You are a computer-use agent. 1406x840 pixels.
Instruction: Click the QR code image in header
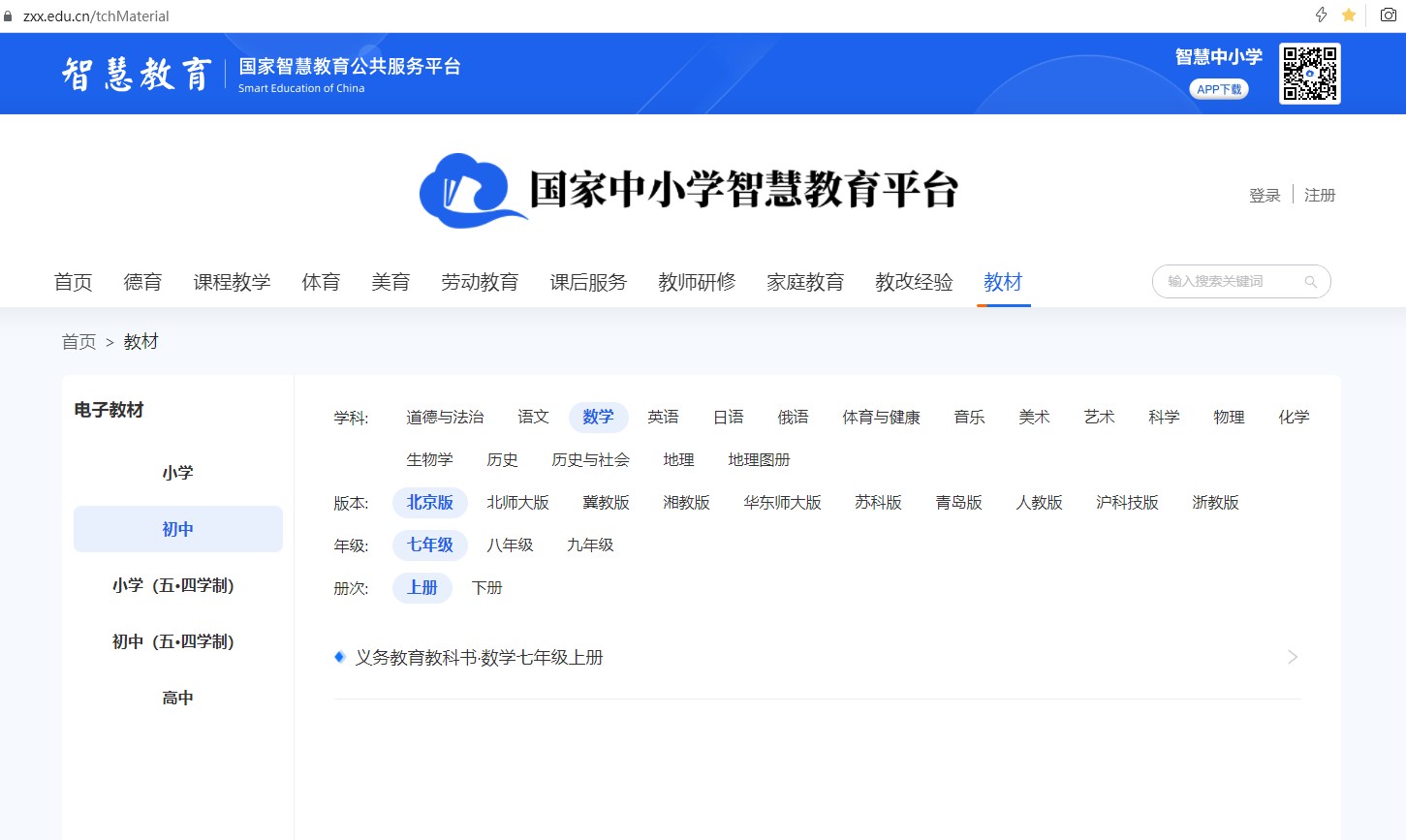coord(1310,74)
